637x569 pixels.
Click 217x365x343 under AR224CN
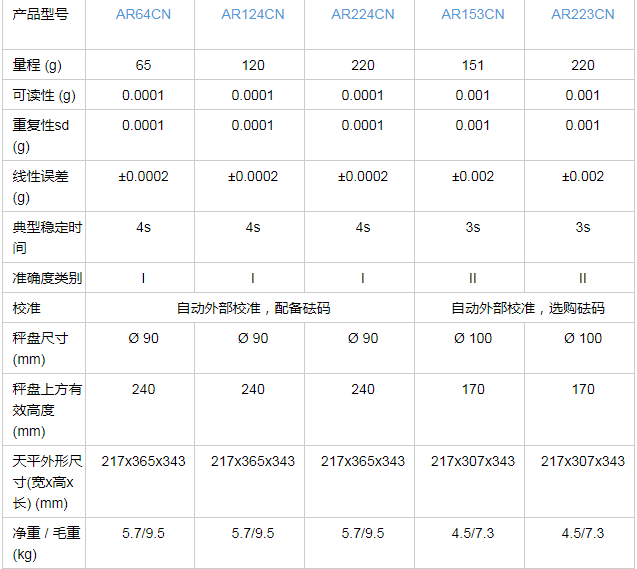(x=363, y=461)
